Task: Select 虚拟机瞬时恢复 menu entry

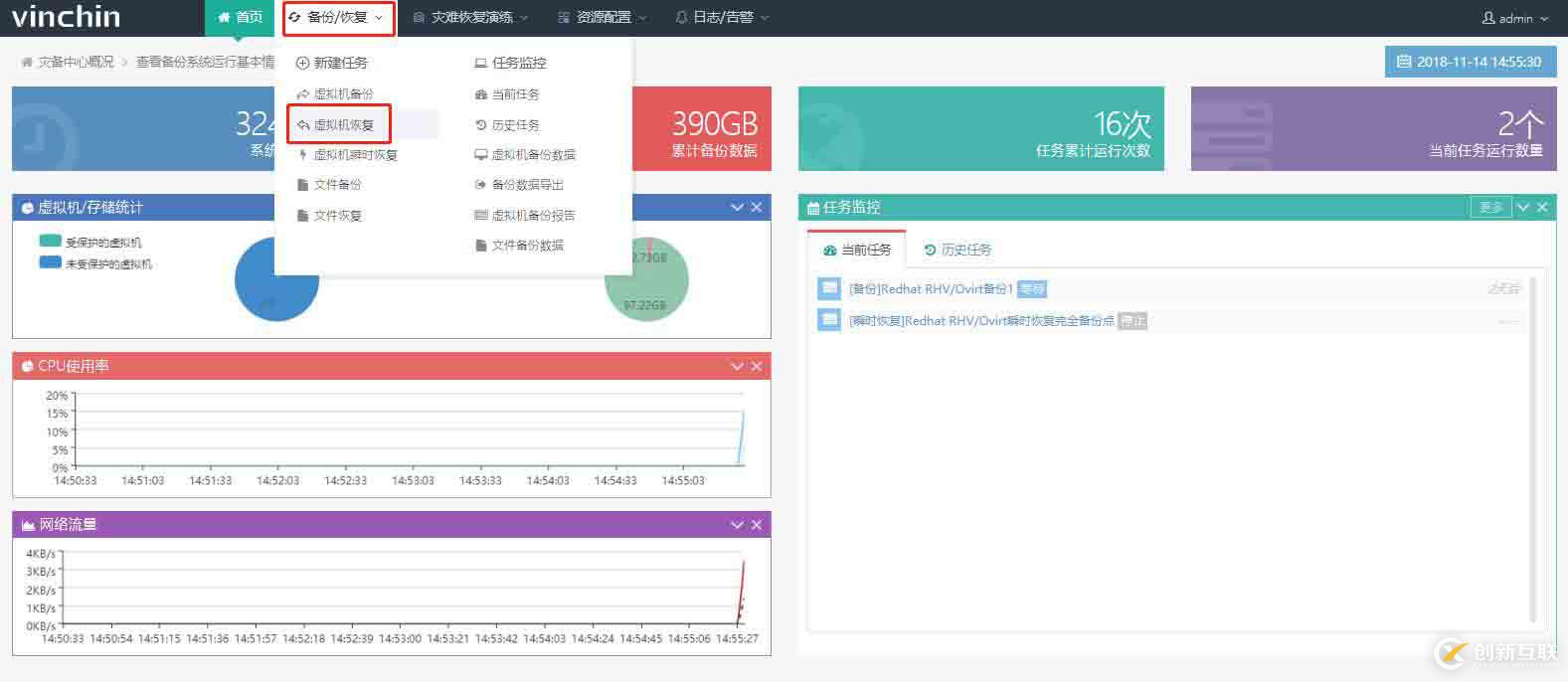Action: (x=355, y=155)
